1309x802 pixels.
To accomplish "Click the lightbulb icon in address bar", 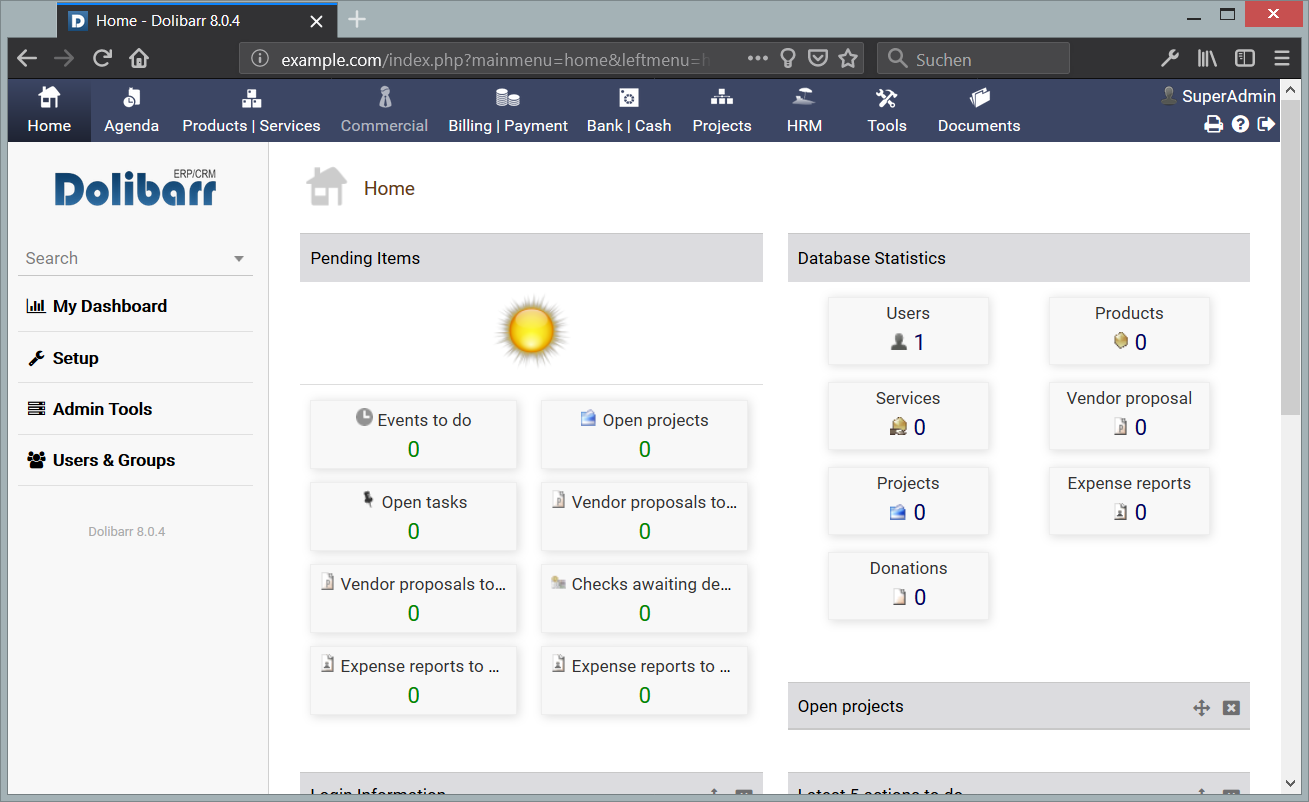I will (x=788, y=58).
